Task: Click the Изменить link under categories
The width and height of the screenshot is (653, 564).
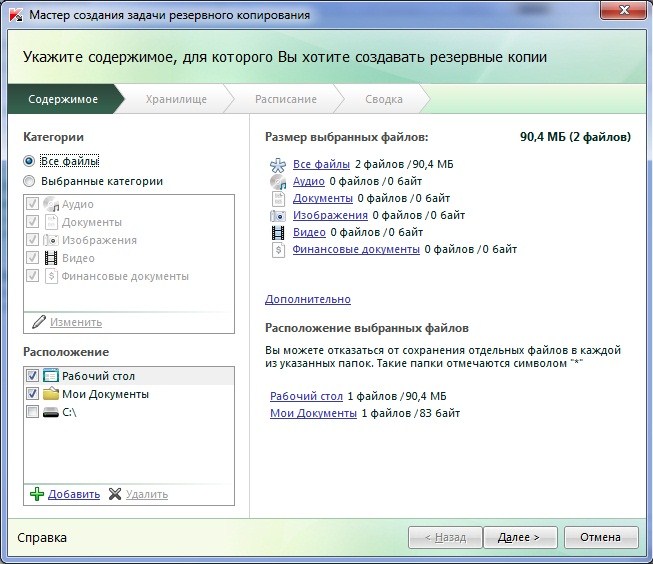Action: [x=76, y=322]
